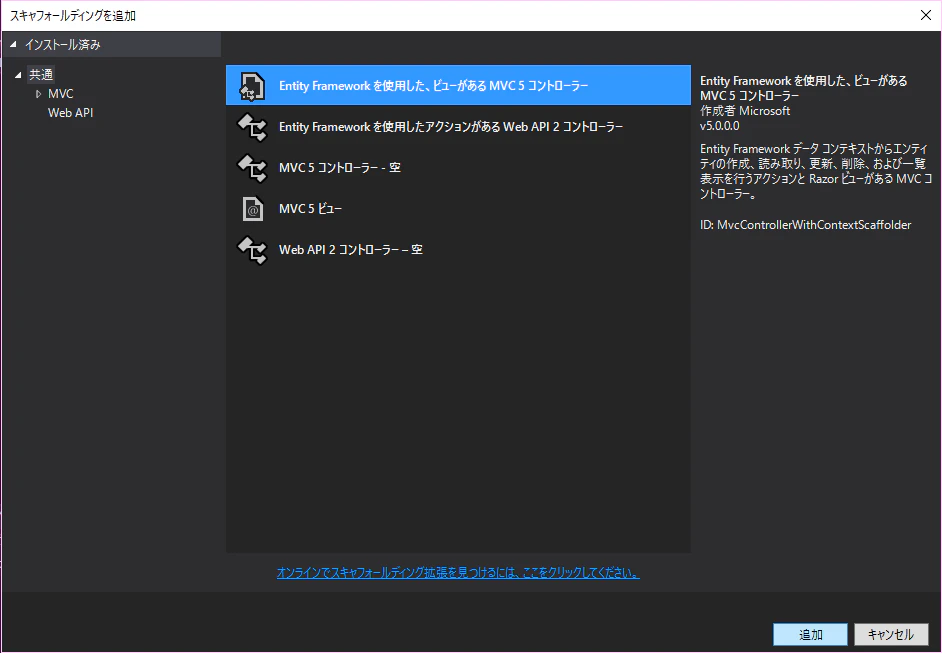Screen dimensions: 942x653
Task: Open the online scaffolding extensions link
Action: tap(458, 573)
